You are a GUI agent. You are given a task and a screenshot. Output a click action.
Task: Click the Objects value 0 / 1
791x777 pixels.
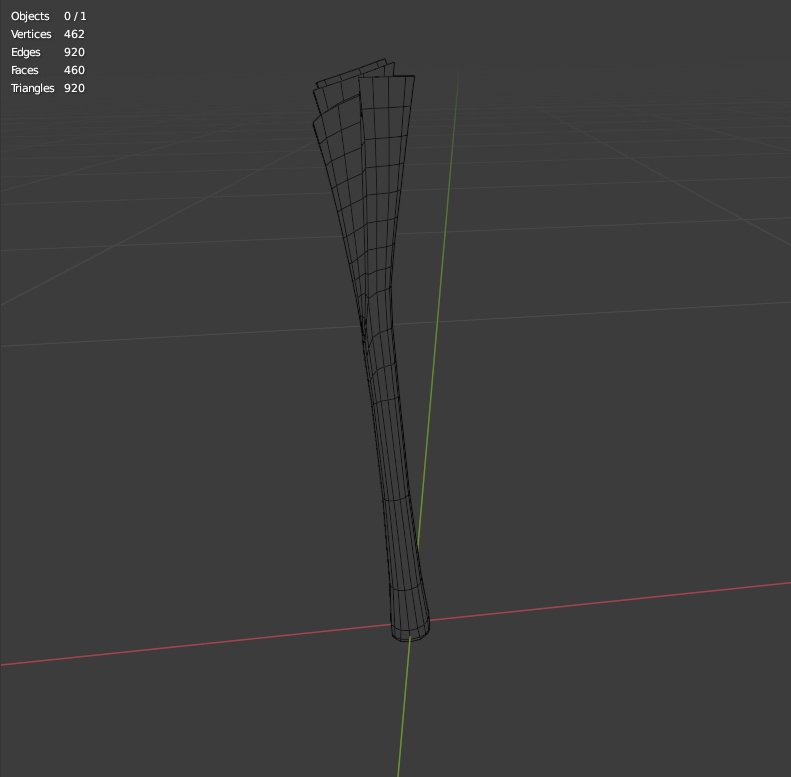tap(75, 16)
